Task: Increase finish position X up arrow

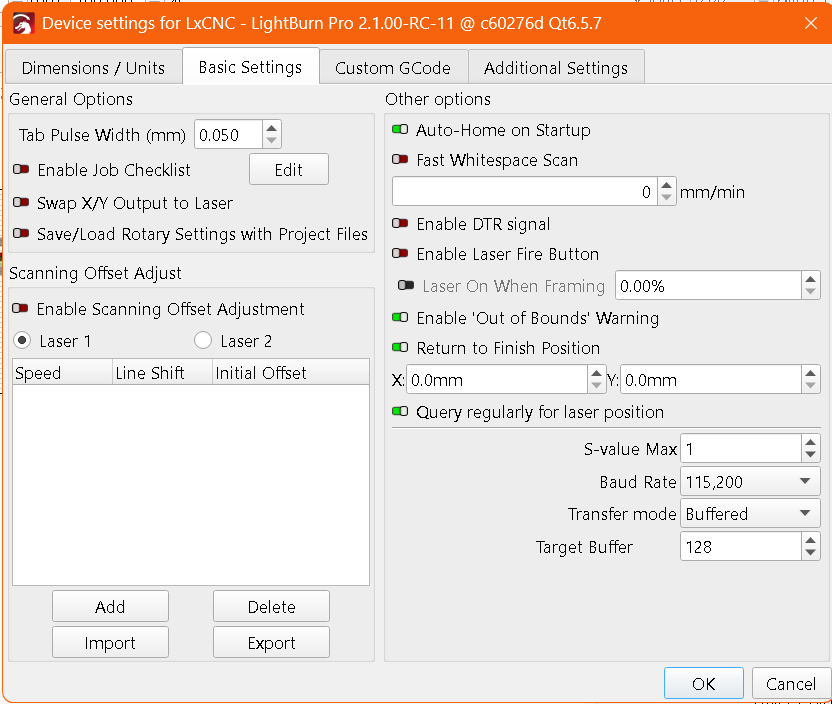Action: [596, 373]
